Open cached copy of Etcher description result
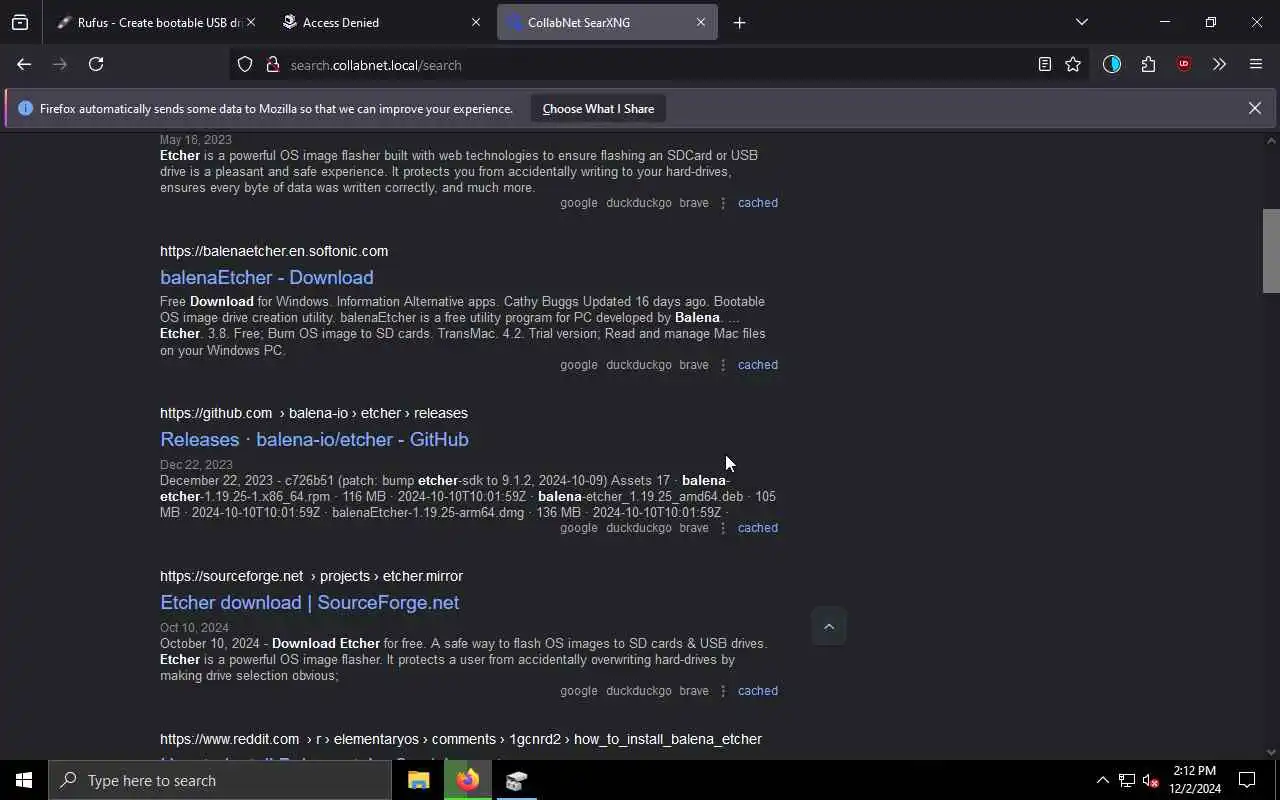This screenshot has width=1280, height=800. click(757, 202)
